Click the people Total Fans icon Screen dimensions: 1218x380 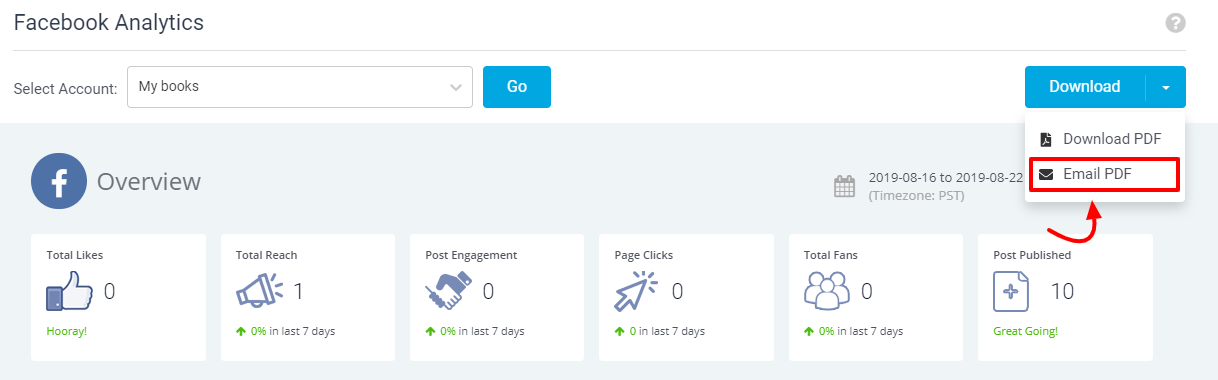(827, 292)
